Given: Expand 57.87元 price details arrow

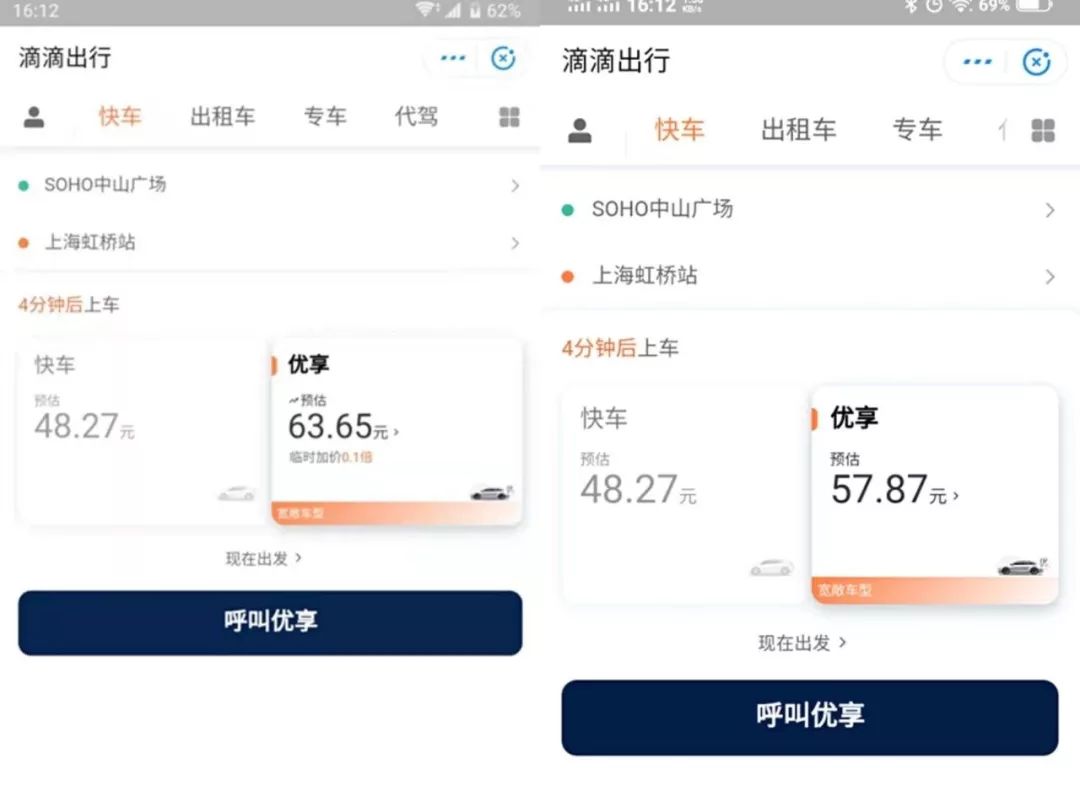Looking at the screenshot, I should [955, 495].
